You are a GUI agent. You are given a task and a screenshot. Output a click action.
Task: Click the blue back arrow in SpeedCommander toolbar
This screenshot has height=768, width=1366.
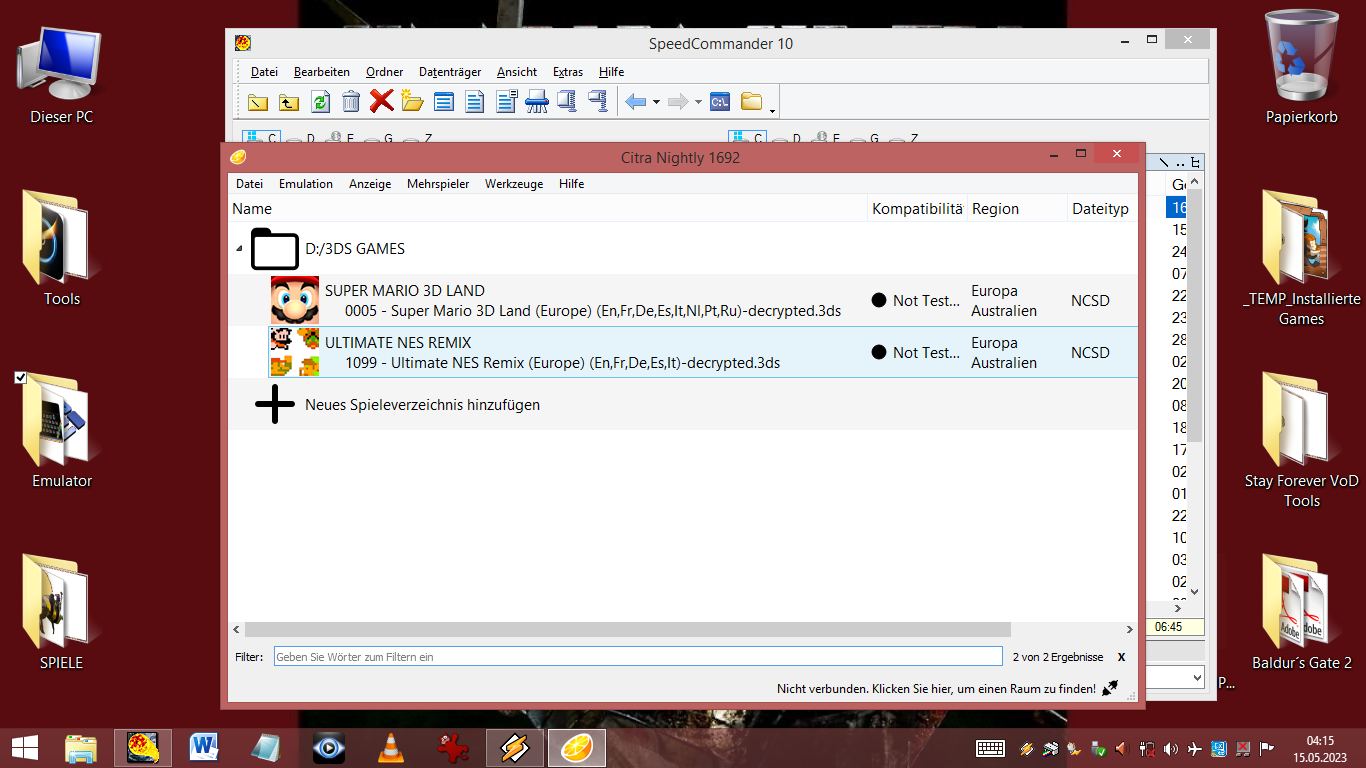pos(635,101)
